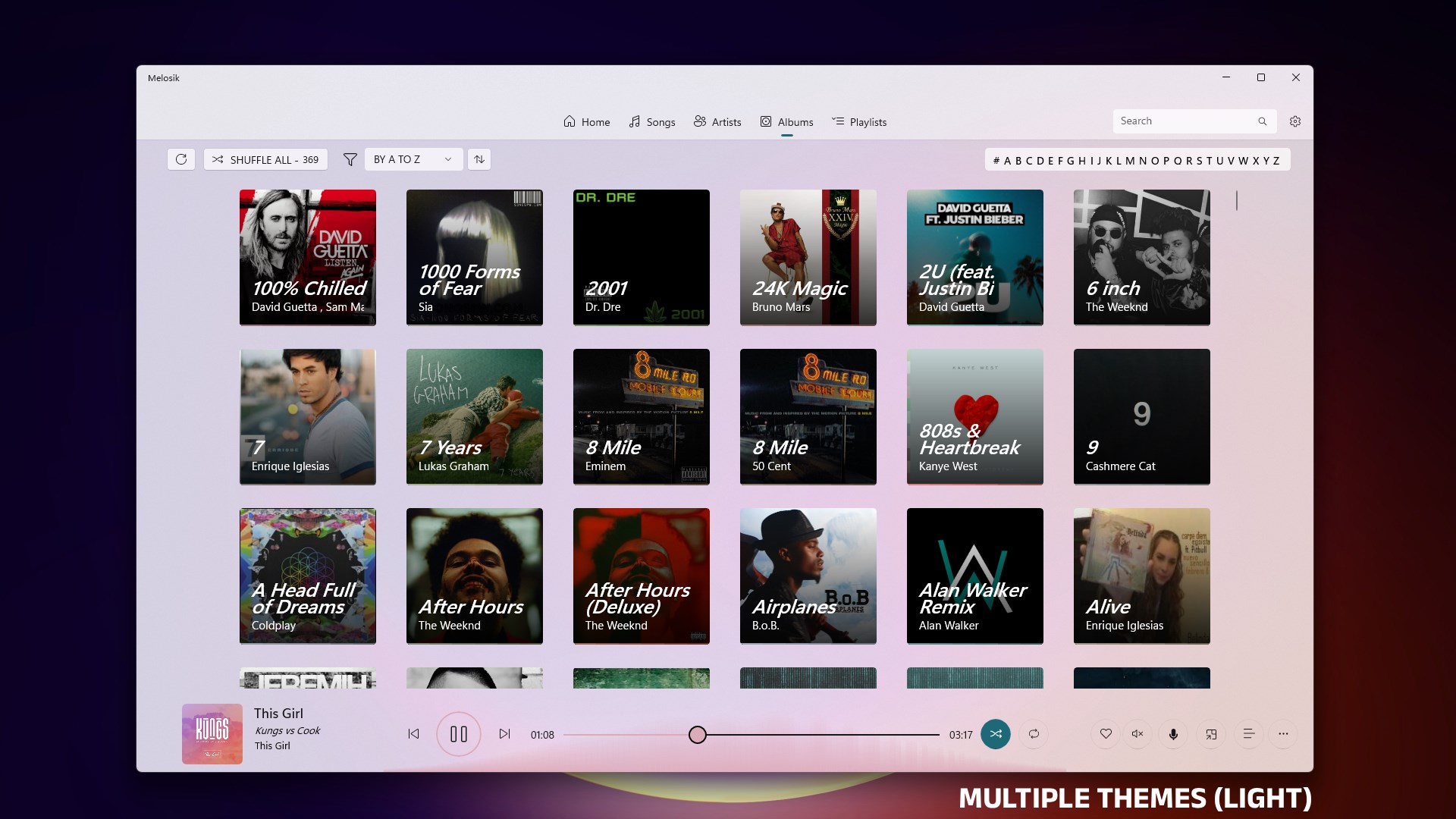Switch to the Playlists tab

tap(859, 122)
